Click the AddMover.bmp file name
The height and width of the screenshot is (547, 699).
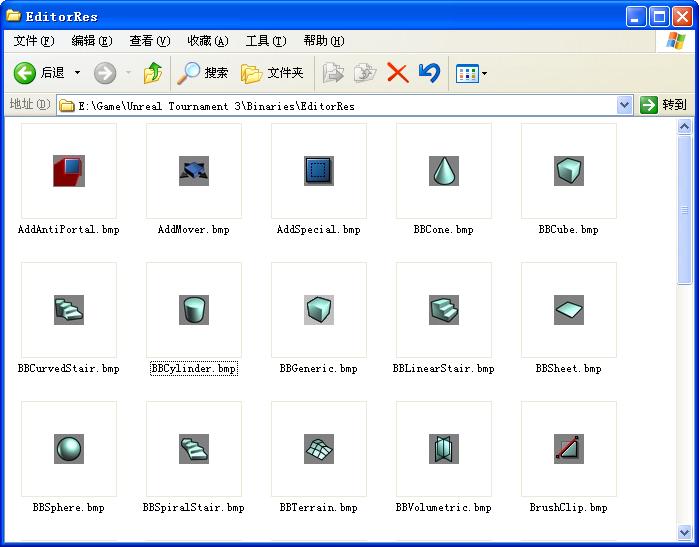point(193,230)
